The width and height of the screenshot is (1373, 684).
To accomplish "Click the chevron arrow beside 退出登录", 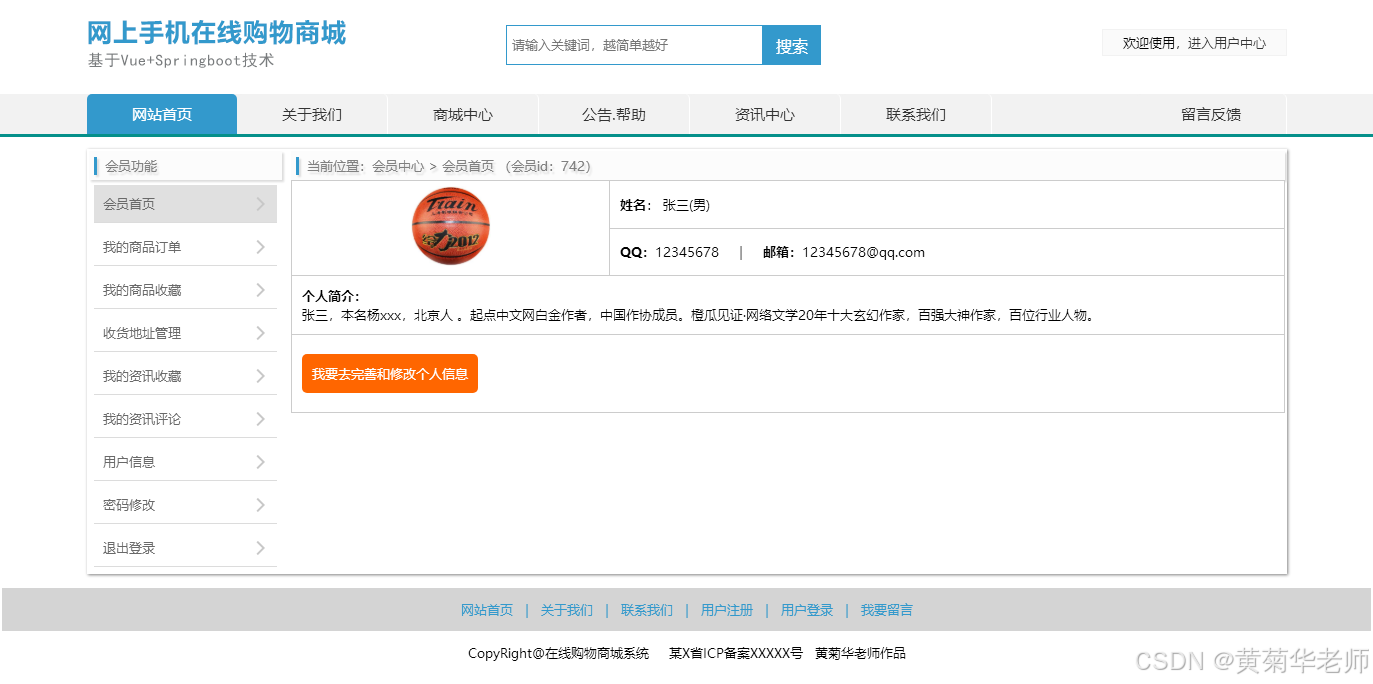I will pyautogui.click(x=260, y=548).
